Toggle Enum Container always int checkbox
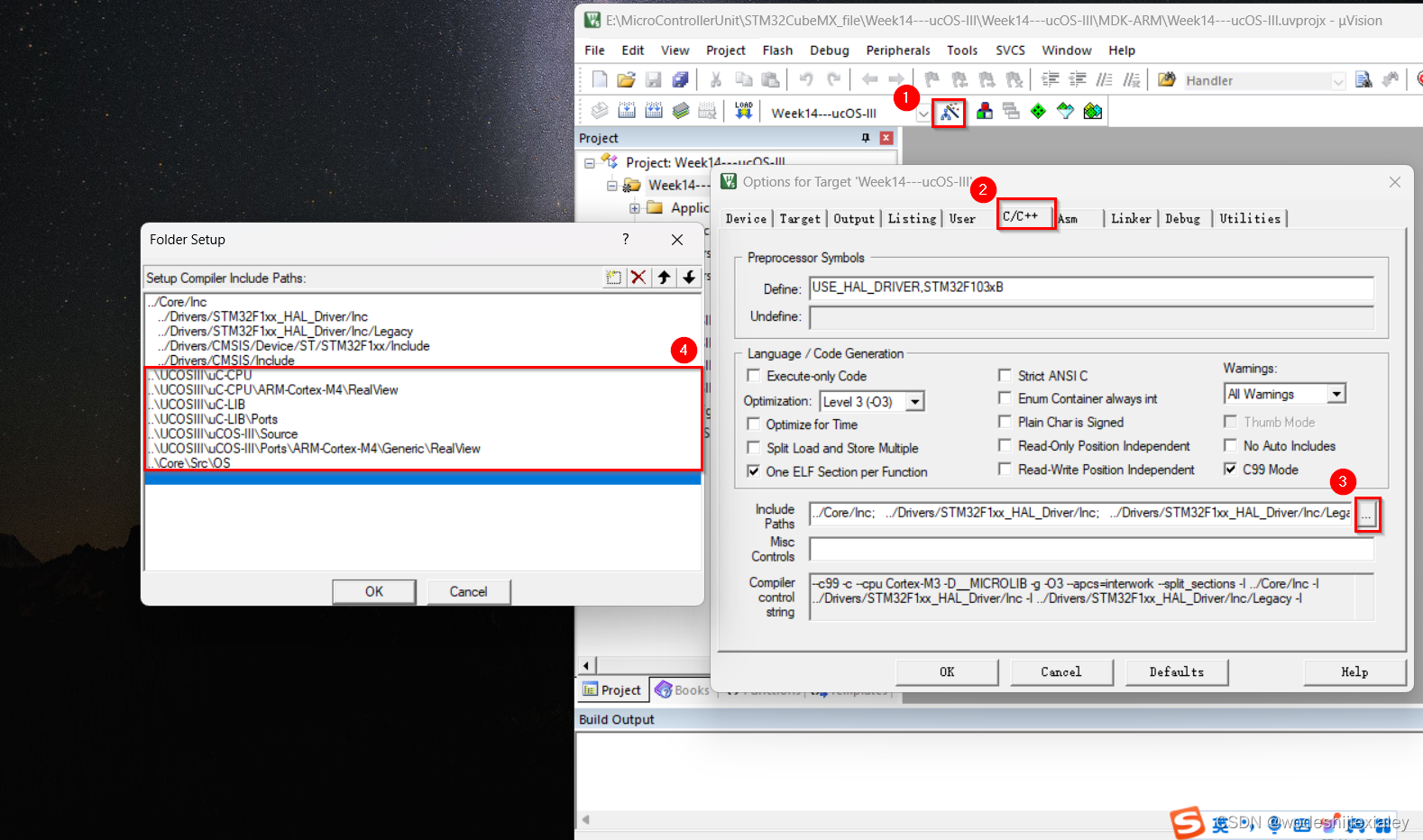Image resolution: width=1423 pixels, height=840 pixels. [x=1005, y=397]
